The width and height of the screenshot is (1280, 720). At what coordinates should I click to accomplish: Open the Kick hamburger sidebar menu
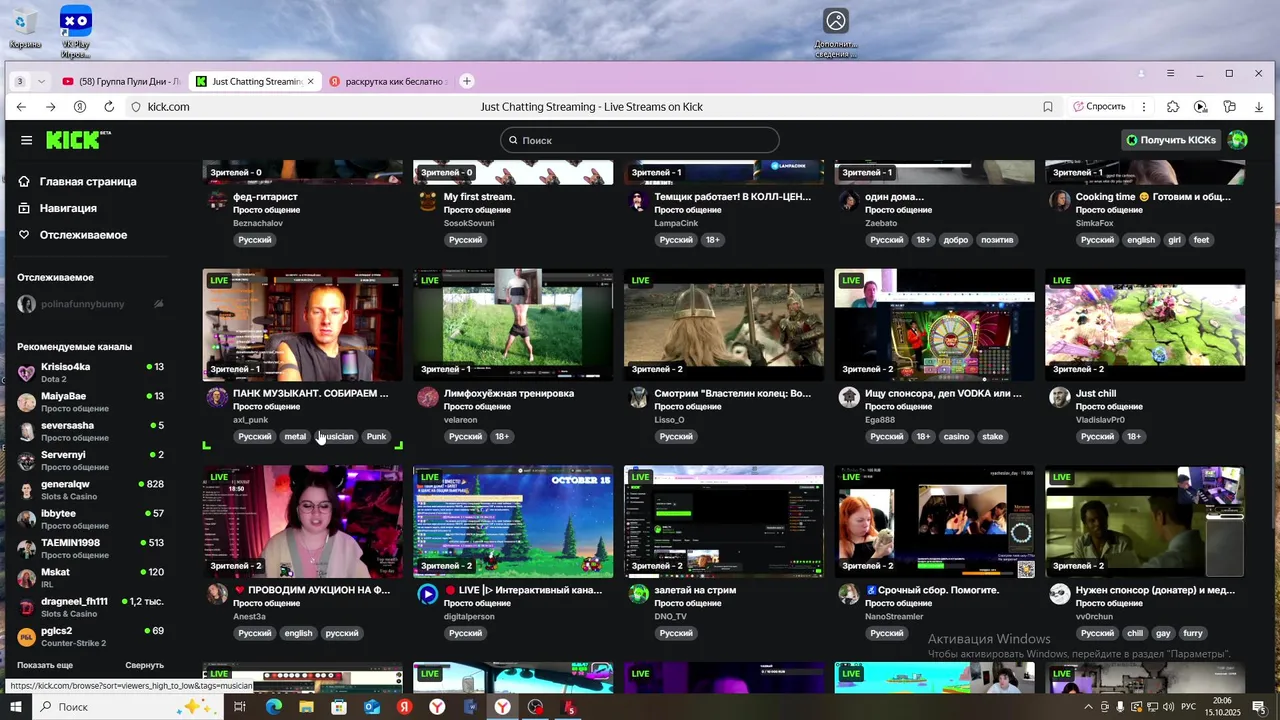[x=27, y=140]
